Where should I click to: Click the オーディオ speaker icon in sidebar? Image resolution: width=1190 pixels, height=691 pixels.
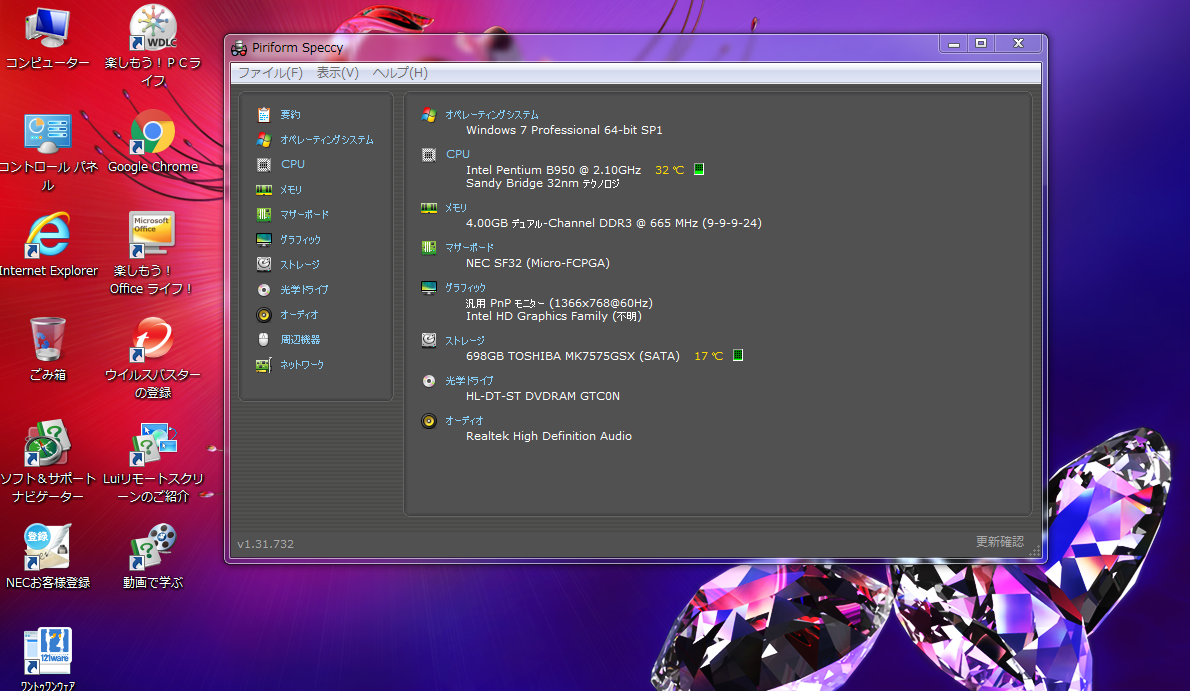tap(263, 314)
